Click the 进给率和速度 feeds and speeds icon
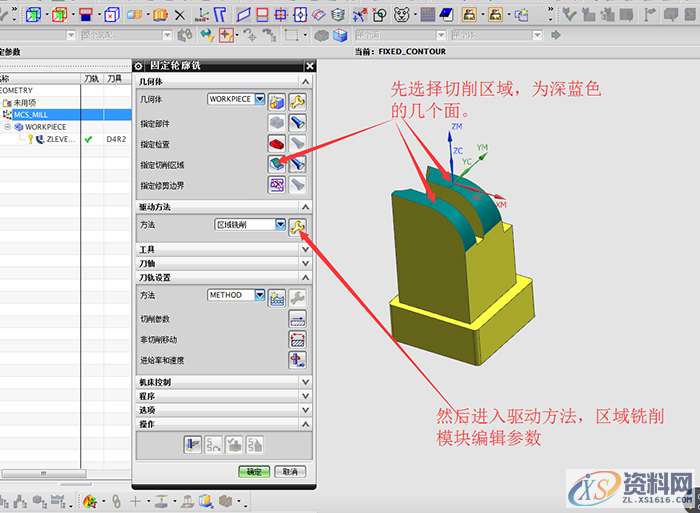Viewport: 700px width, 513px height. [297, 360]
